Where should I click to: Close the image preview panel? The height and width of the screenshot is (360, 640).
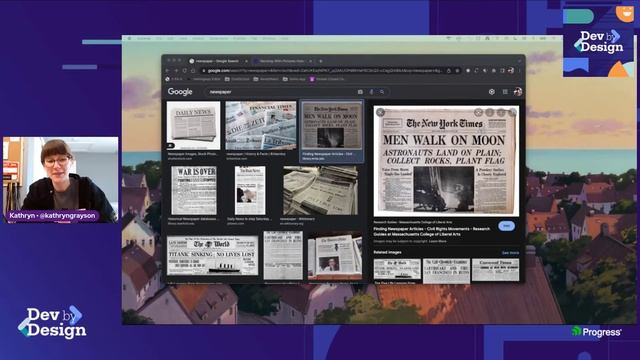point(380,112)
